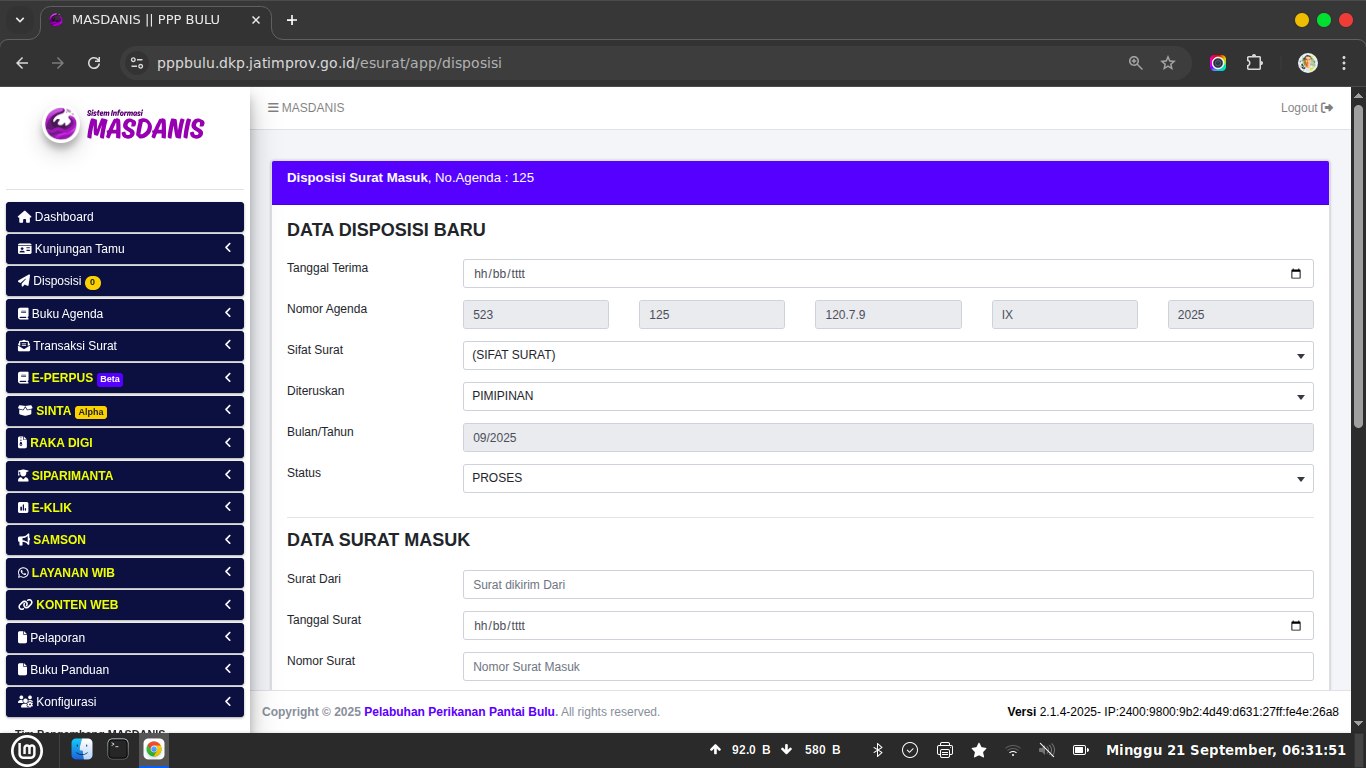Click the Linux Mint start menu icon

tap(27, 750)
